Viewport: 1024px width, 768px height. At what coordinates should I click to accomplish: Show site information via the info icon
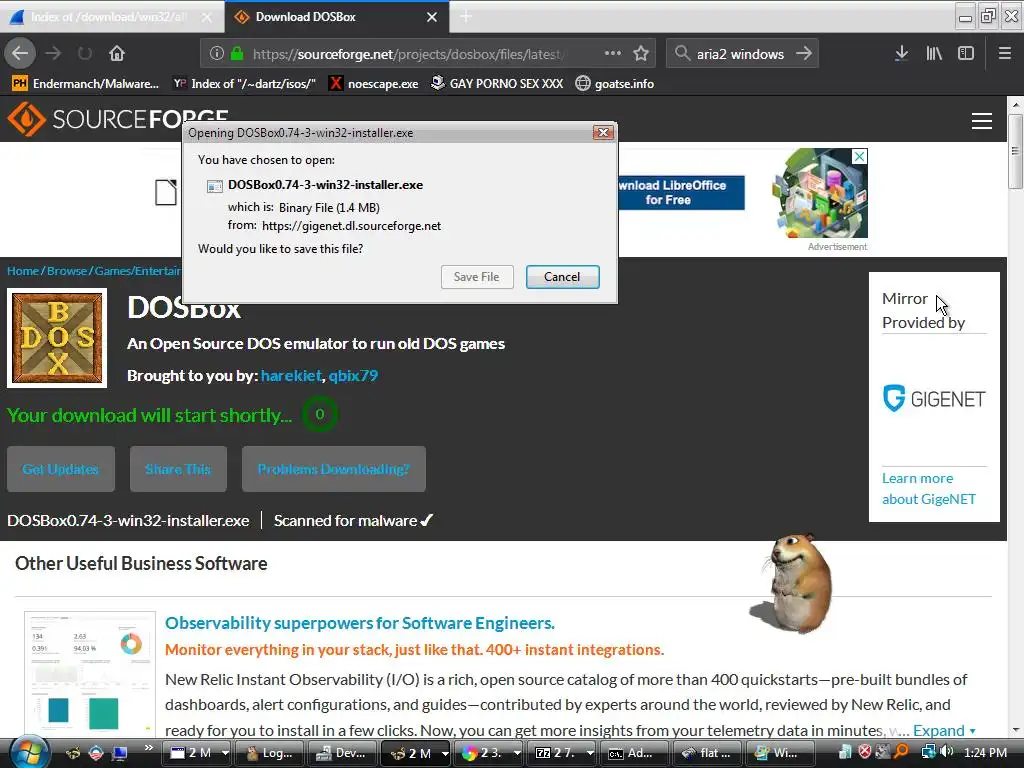click(x=217, y=54)
